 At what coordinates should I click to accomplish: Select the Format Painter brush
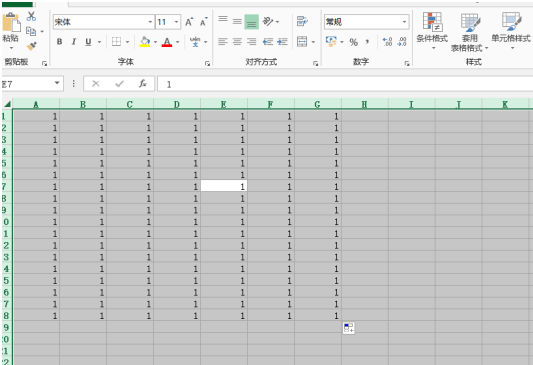(x=32, y=46)
